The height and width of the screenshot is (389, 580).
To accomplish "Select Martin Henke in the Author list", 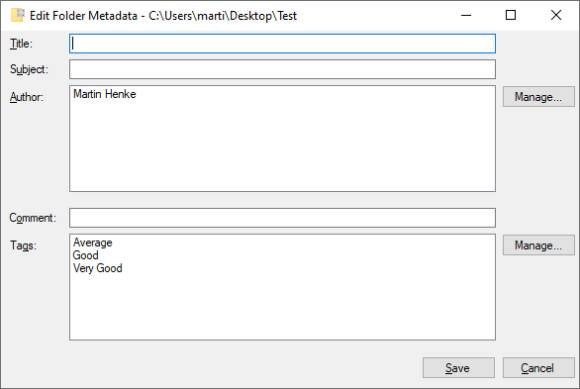I will [x=105, y=94].
